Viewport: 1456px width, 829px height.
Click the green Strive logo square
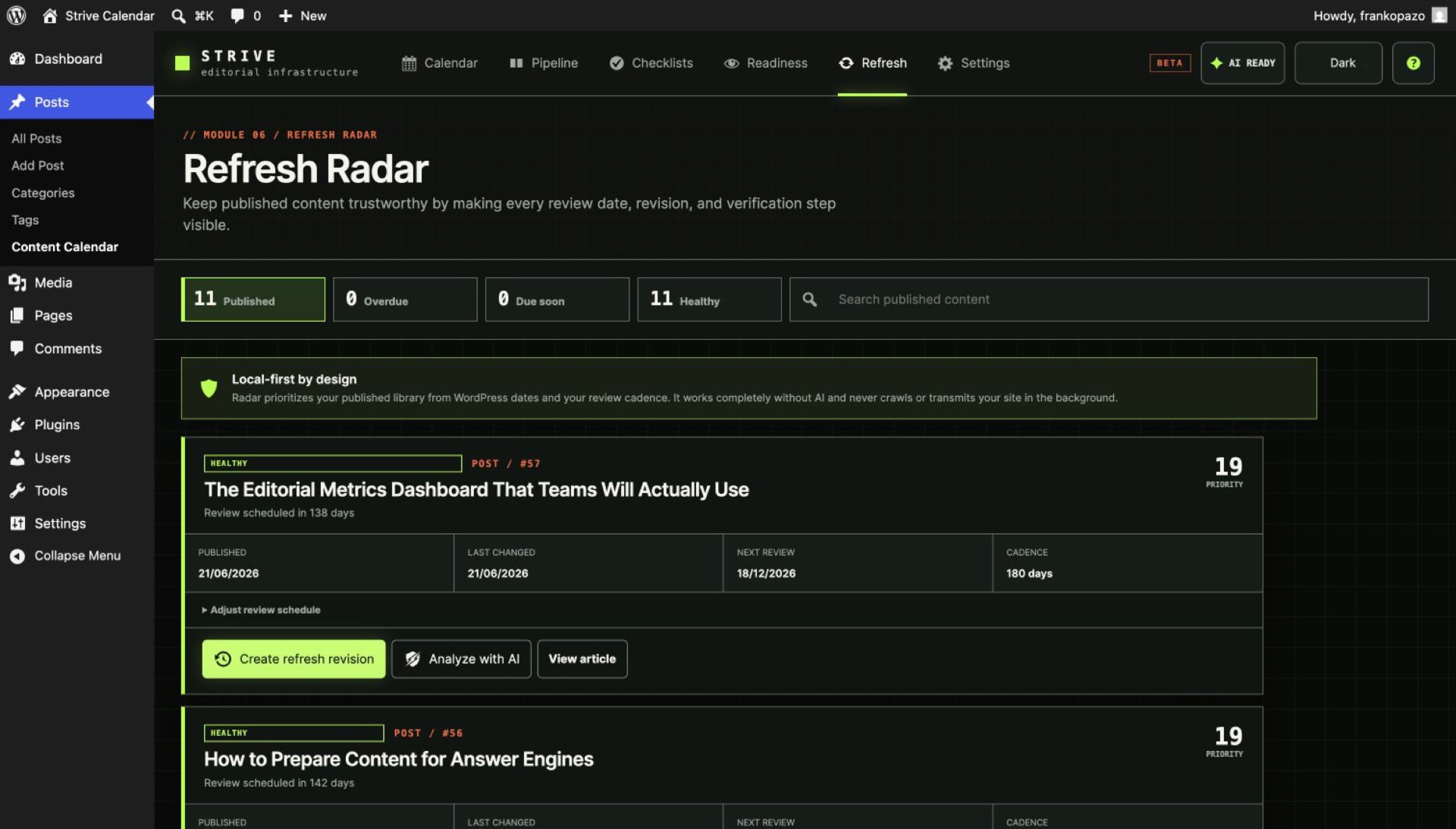(x=182, y=63)
